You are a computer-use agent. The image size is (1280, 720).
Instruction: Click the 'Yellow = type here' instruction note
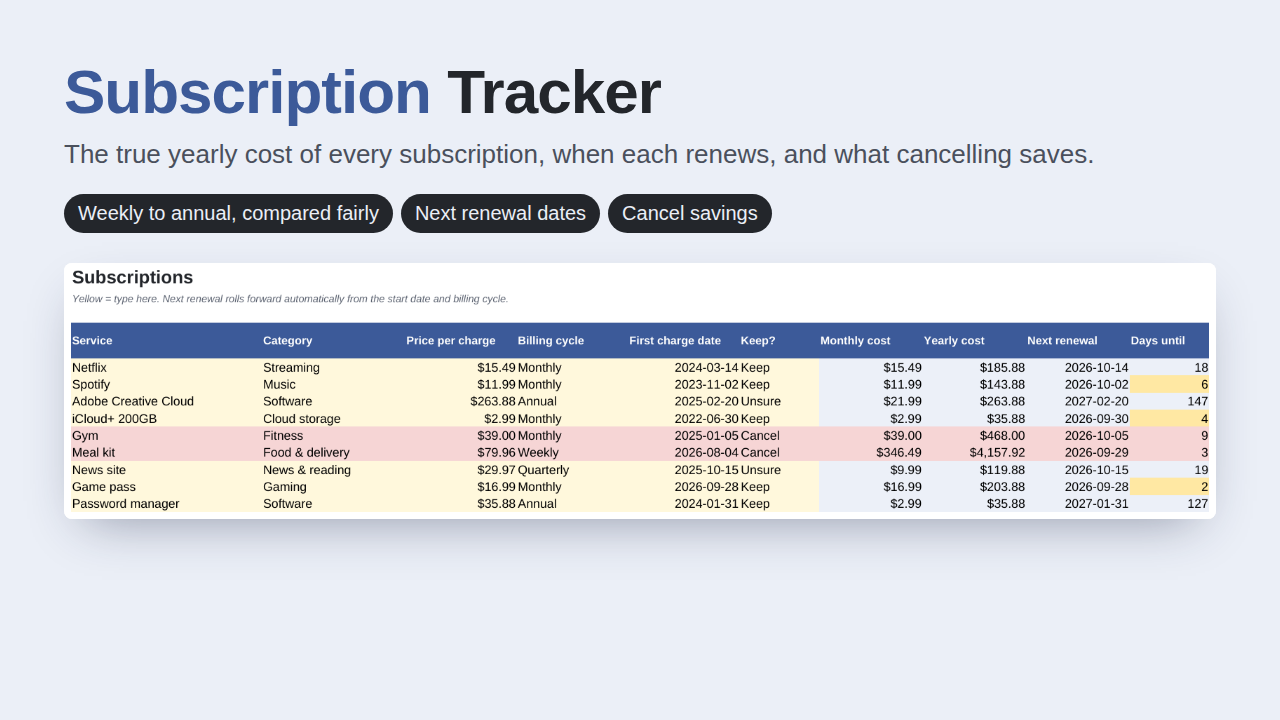coord(290,299)
